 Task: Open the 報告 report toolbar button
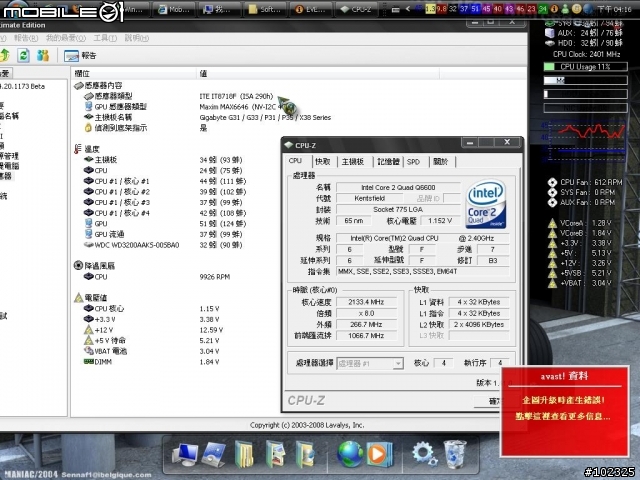point(80,56)
